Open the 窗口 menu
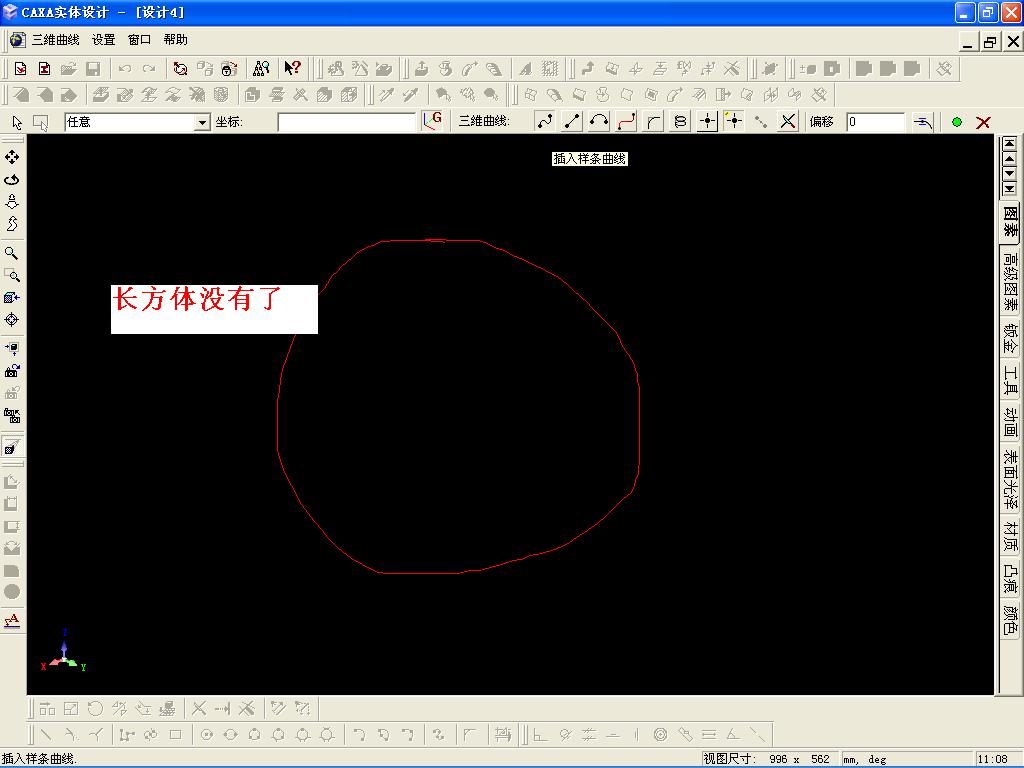The width and height of the screenshot is (1024, 768). pos(139,40)
